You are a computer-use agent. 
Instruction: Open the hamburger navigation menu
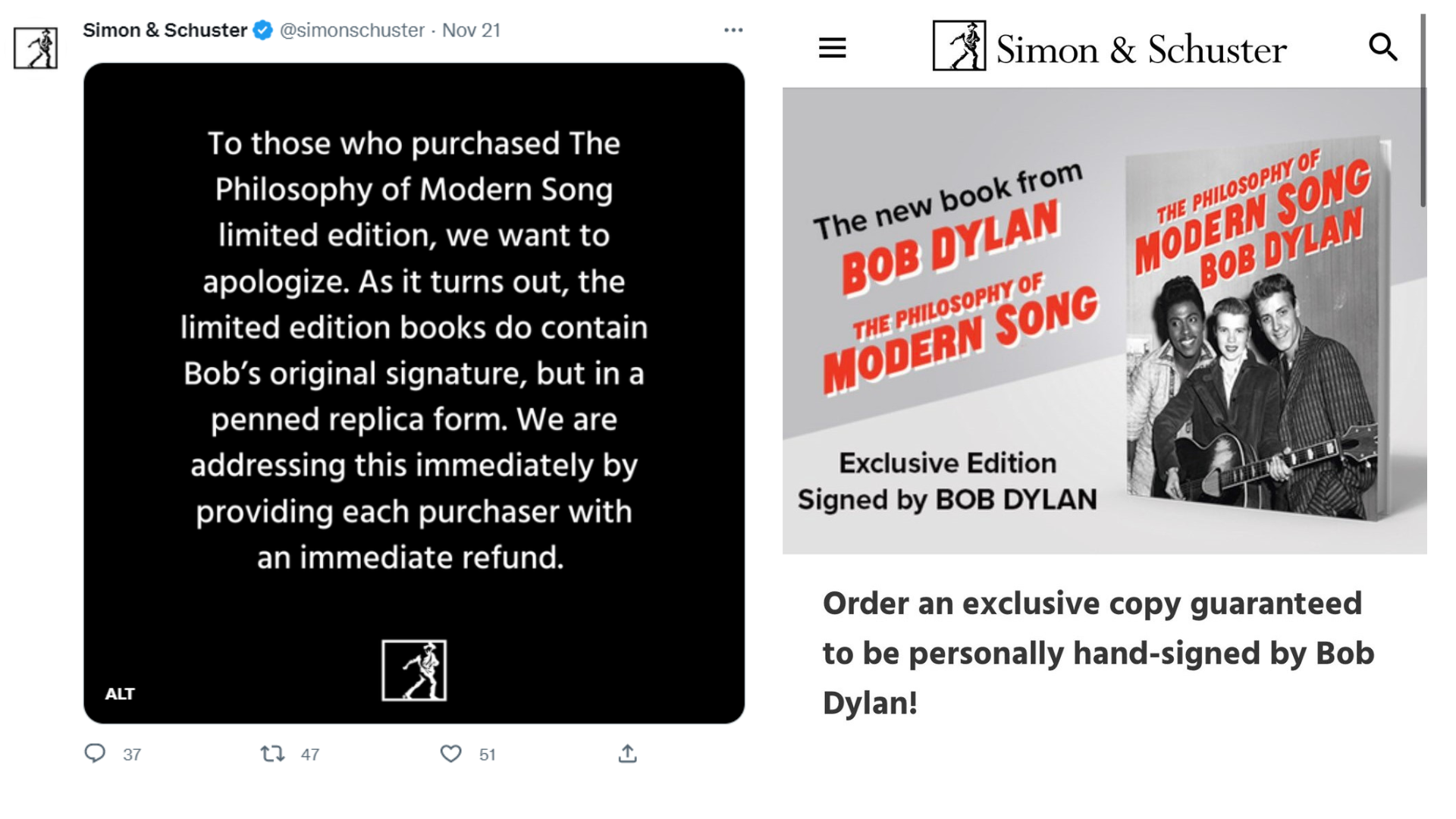point(832,48)
